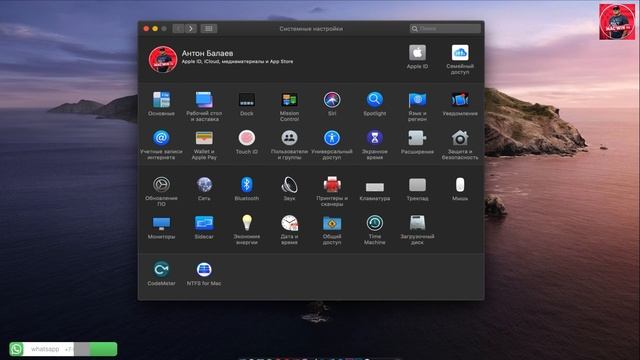The width and height of the screenshot is (640, 360).
Task: Open Расширения (Extensions) pane
Action: (x=417, y=138)
